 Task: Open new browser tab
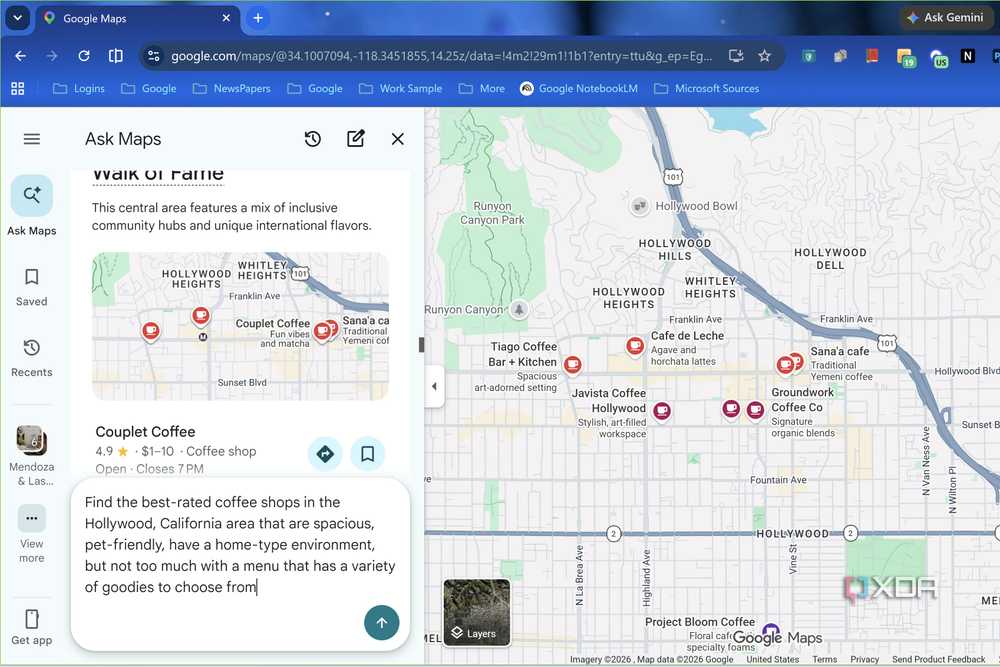(258, 18)
